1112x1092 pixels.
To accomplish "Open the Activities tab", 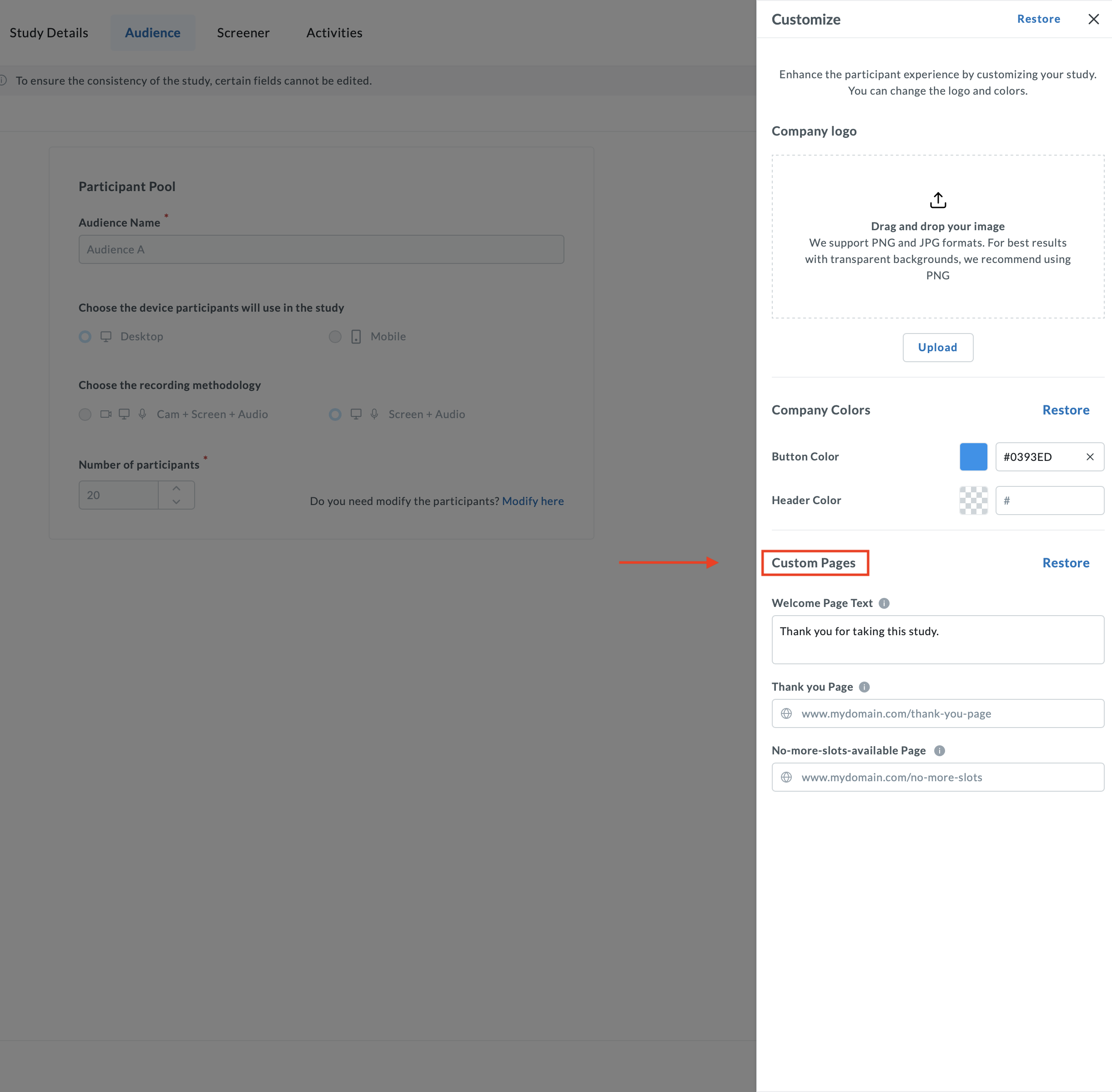I will click(x=334, y=33).
